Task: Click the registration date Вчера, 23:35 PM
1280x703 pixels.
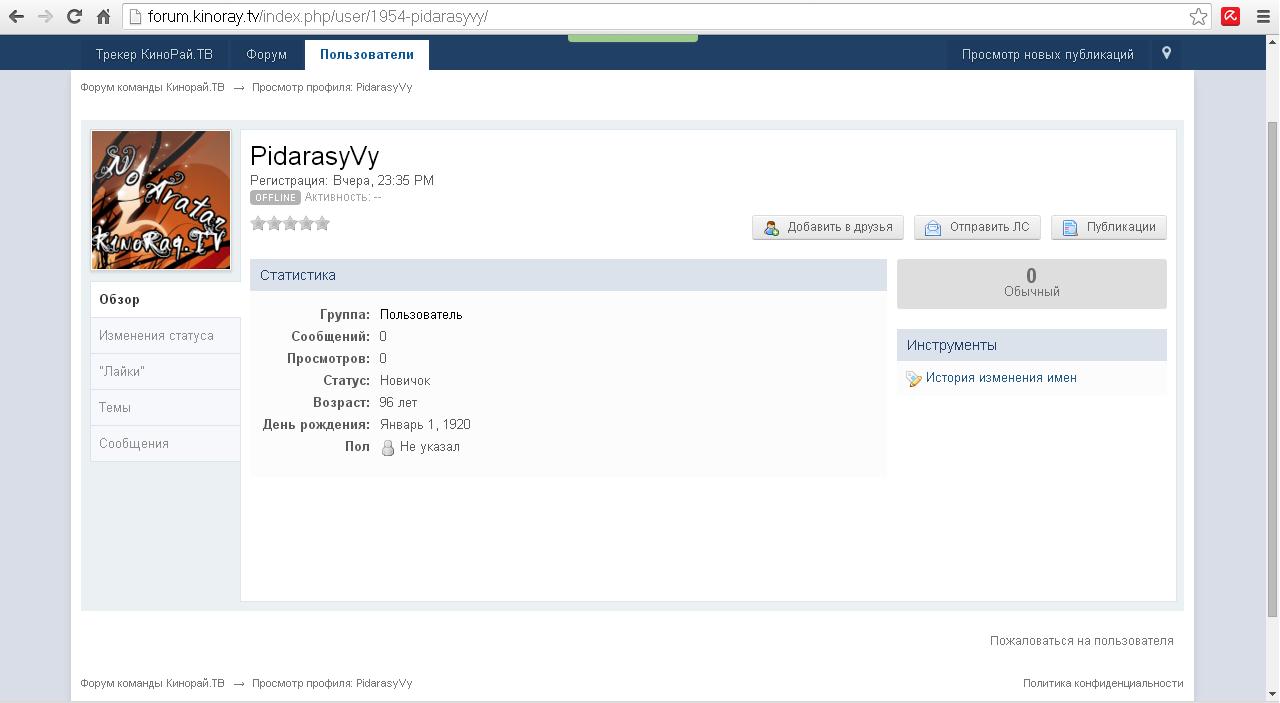Action: [383, 181]
